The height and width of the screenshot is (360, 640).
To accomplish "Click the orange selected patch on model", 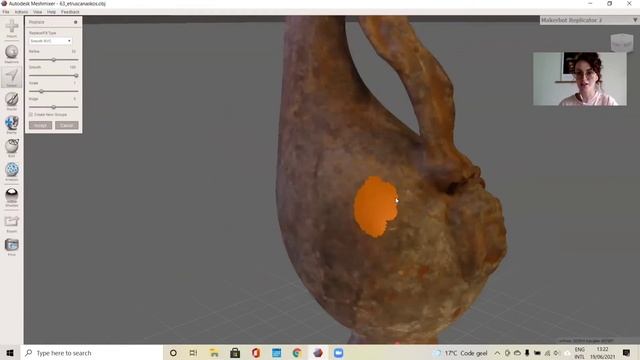I will click(375, 207).
